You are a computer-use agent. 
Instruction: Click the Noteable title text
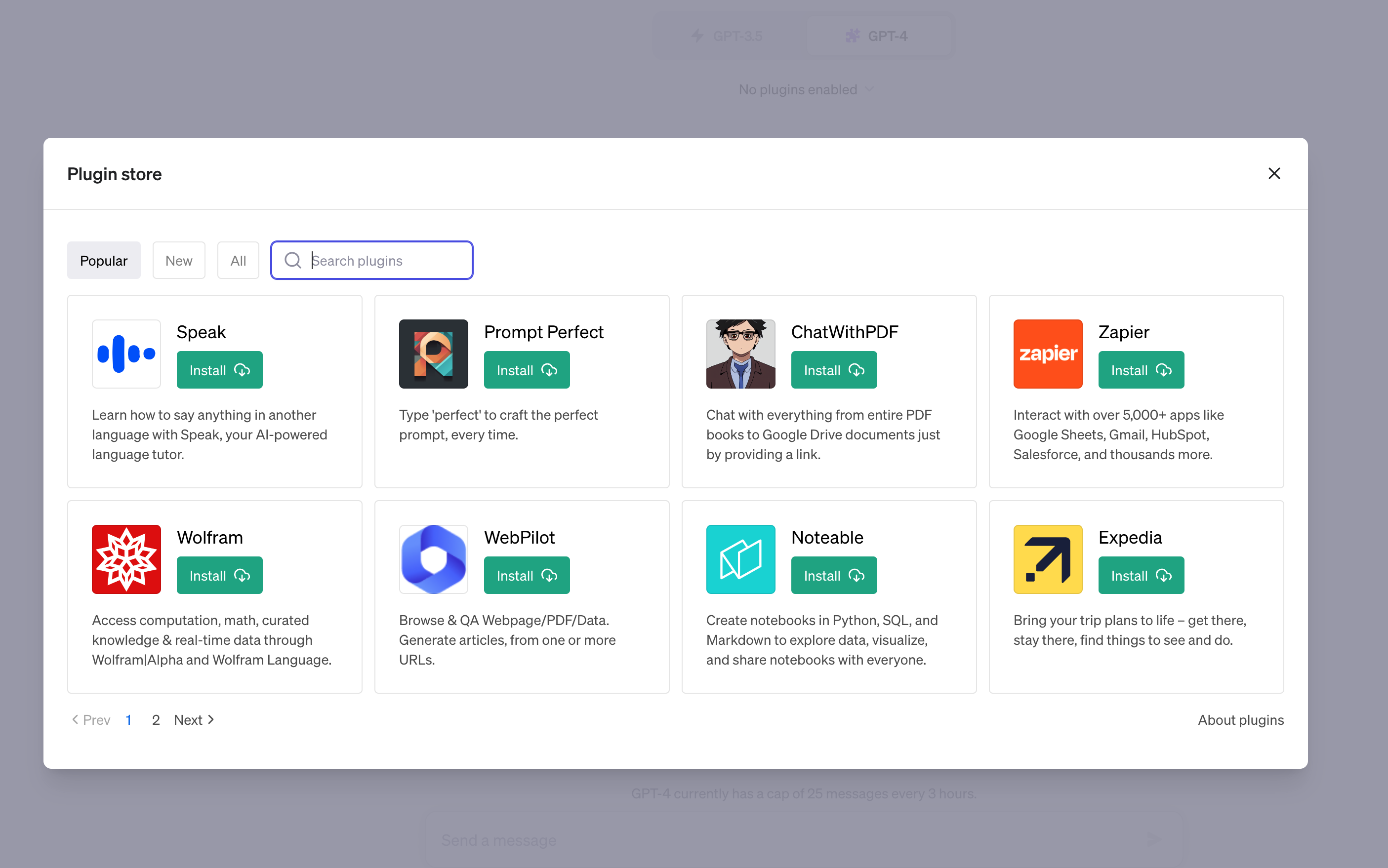[x=827, y=537]
